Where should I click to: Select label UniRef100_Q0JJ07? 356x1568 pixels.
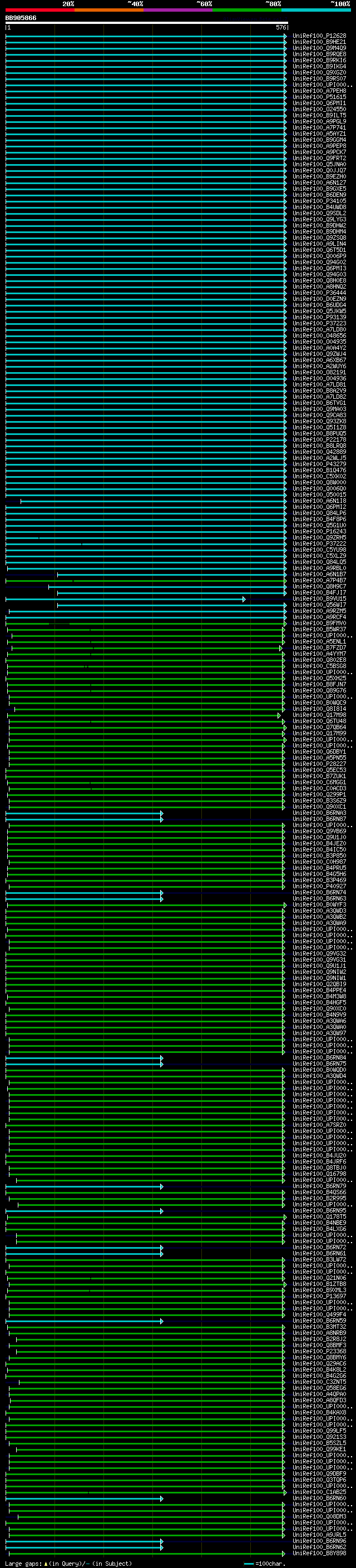[319, 170]
